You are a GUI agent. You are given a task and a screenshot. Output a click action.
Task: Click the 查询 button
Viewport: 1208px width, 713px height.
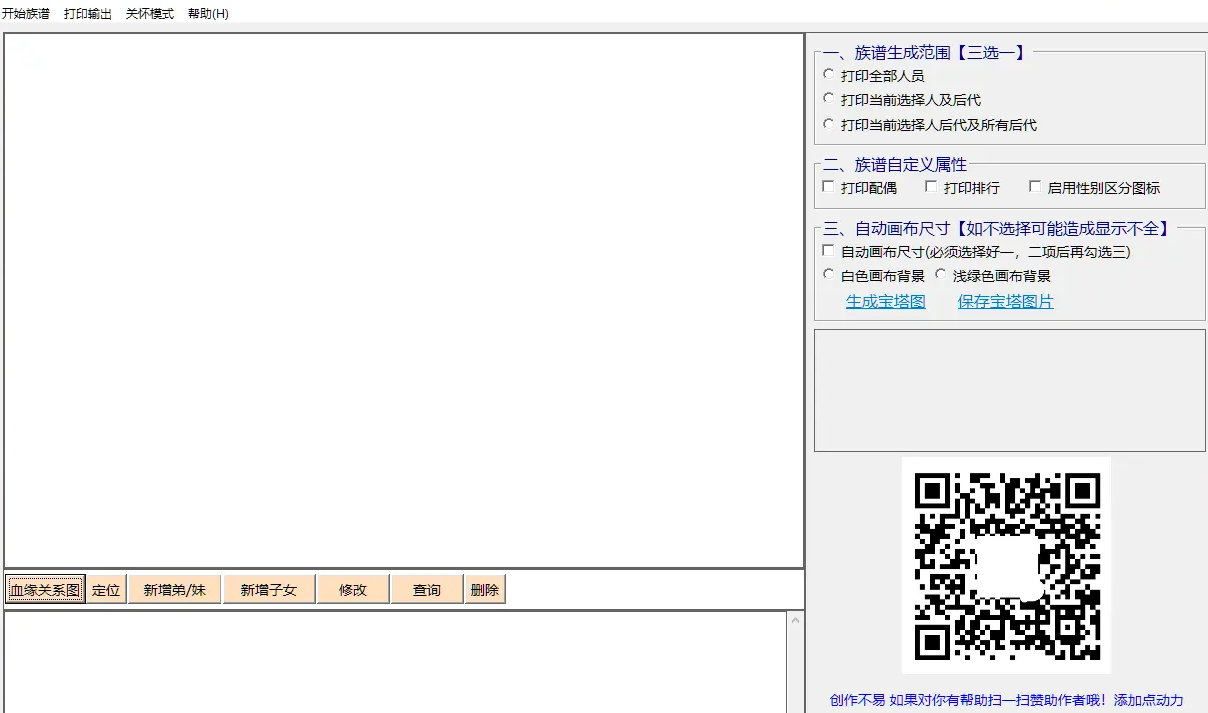(x=427, y=590)
